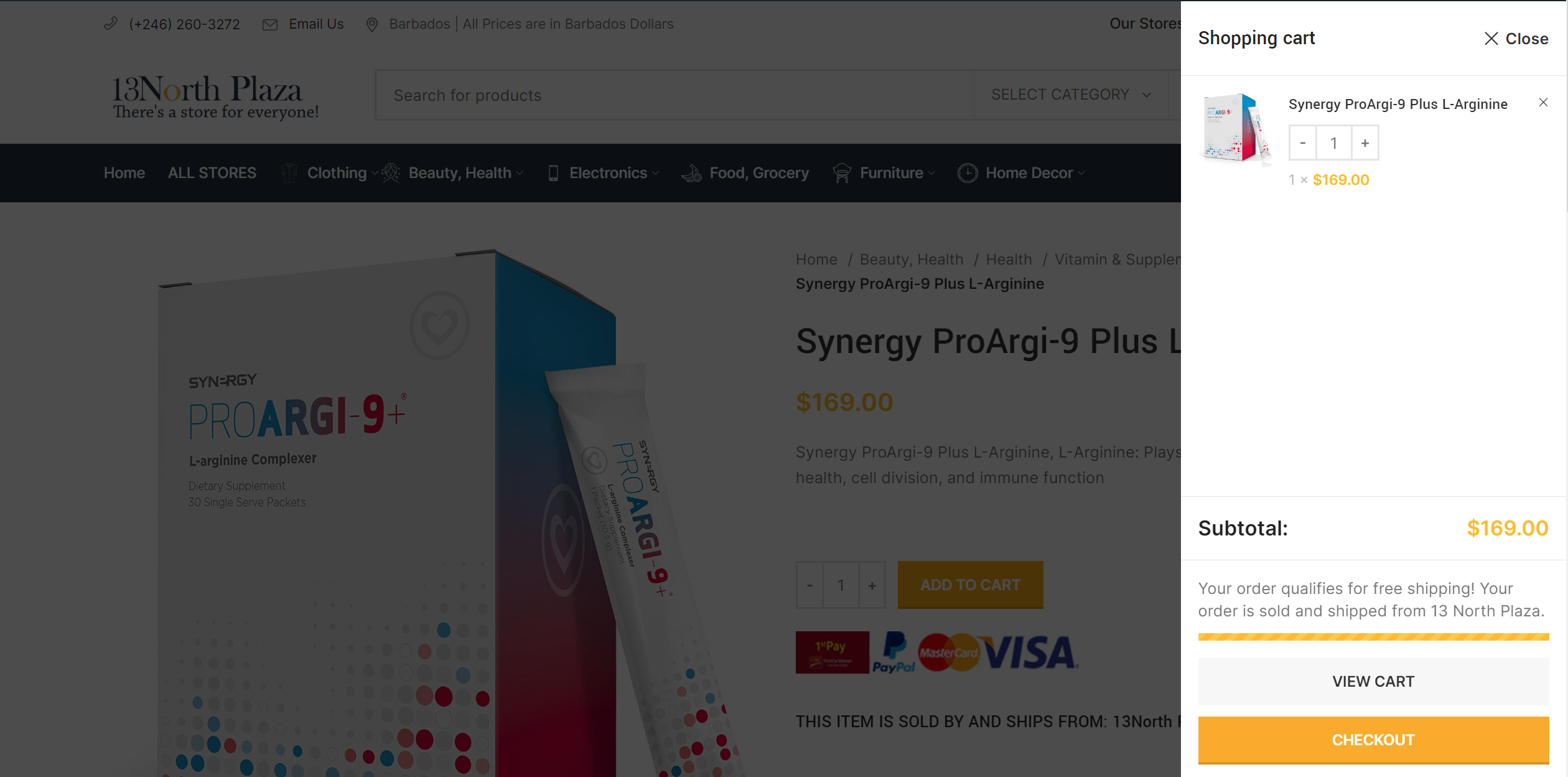Click the shirt icon beside Clothing
Viewport: 1568px width, 777px height.
(289, 173)
